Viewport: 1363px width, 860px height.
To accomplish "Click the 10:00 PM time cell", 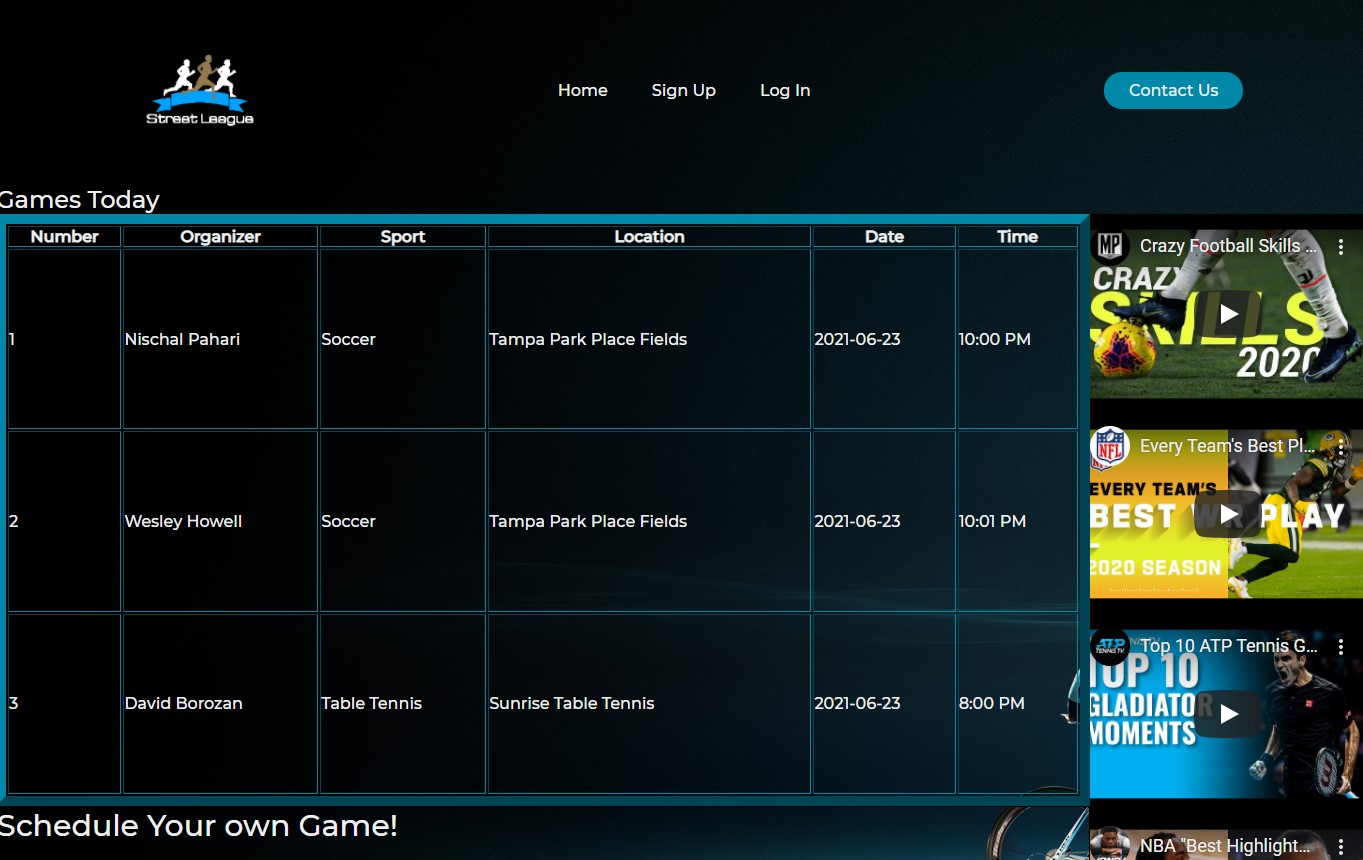I will tap(1017, 339).
